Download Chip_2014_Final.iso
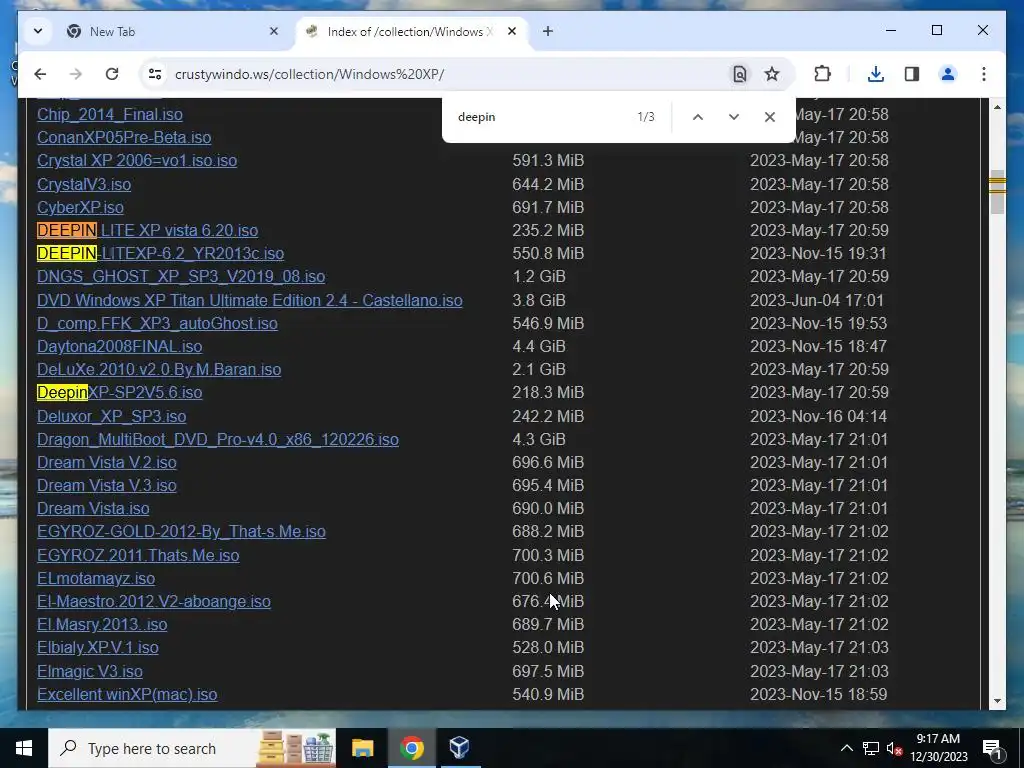1024x768 pixels. point(110,114)
